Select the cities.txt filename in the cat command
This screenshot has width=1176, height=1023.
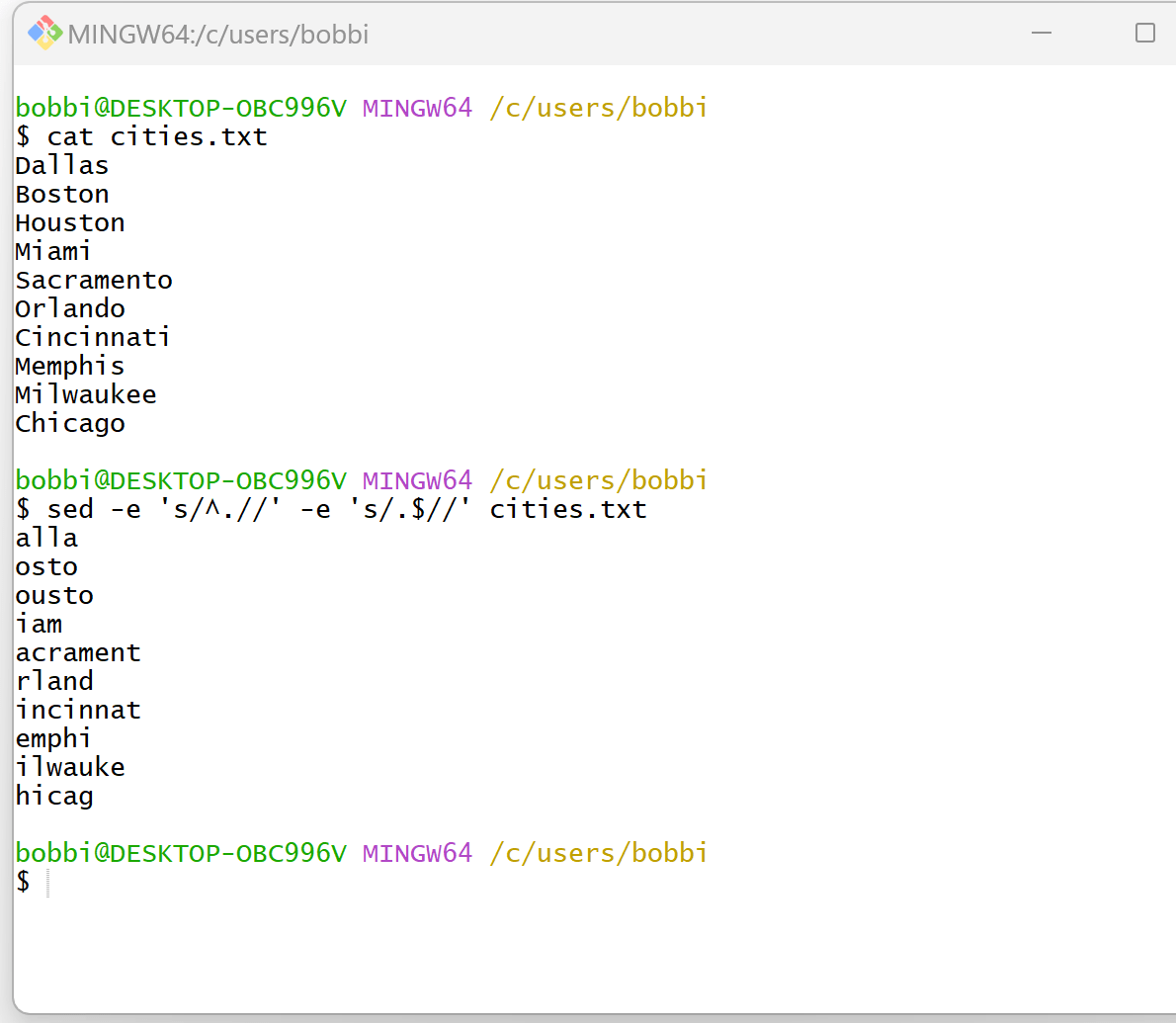tap(189, 136)
